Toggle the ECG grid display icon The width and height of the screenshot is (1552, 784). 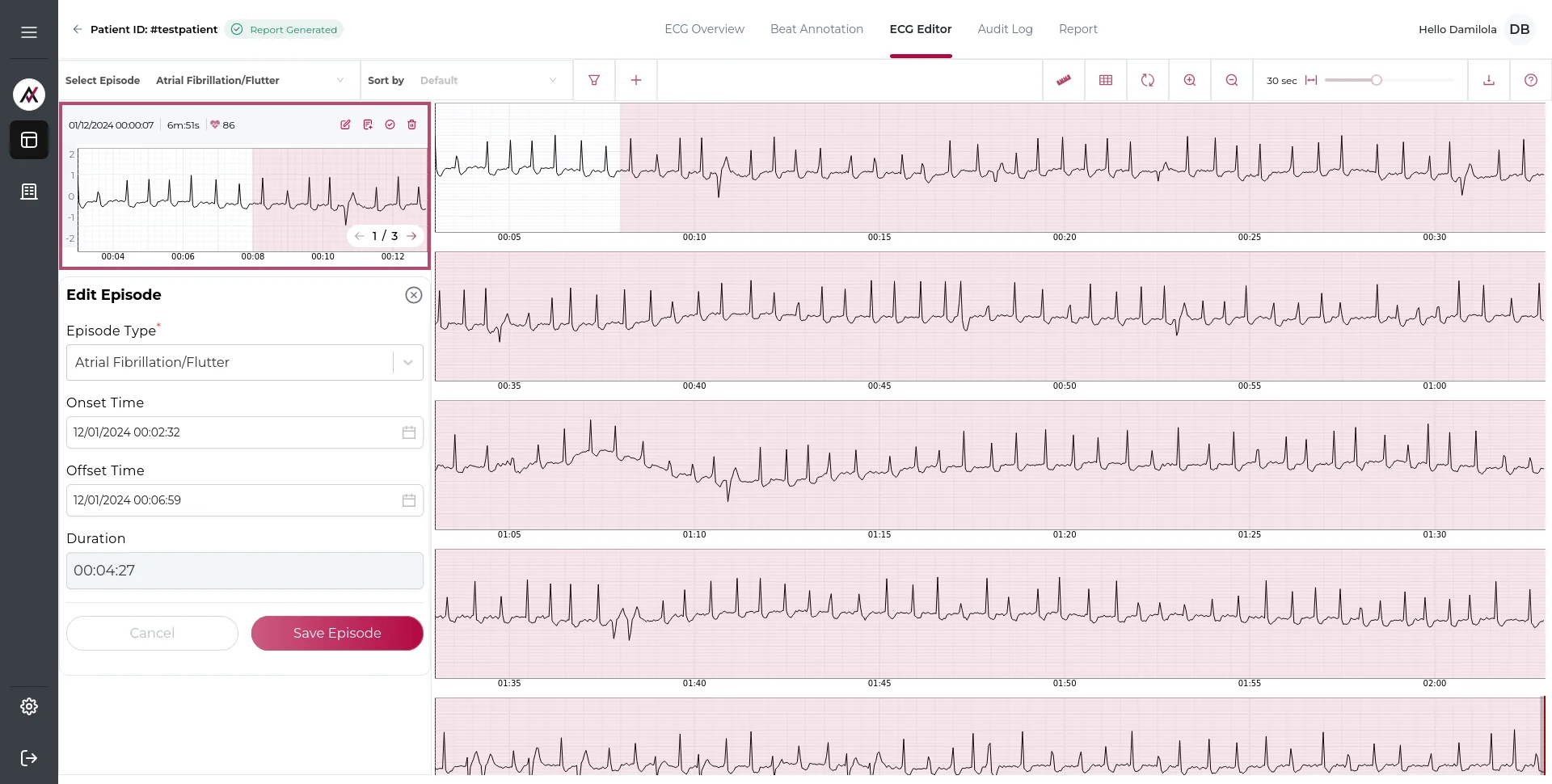click(1106, 80)
